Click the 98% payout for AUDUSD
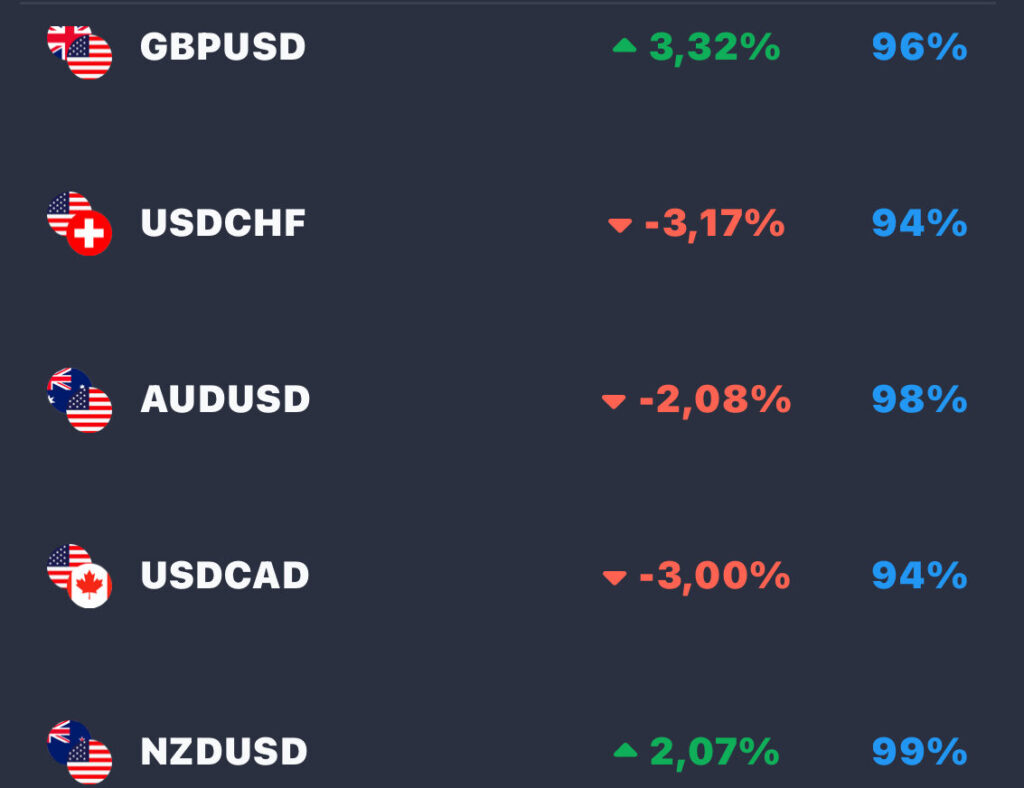The width and height of the screenshot is (1024, 788). (920, 400)
